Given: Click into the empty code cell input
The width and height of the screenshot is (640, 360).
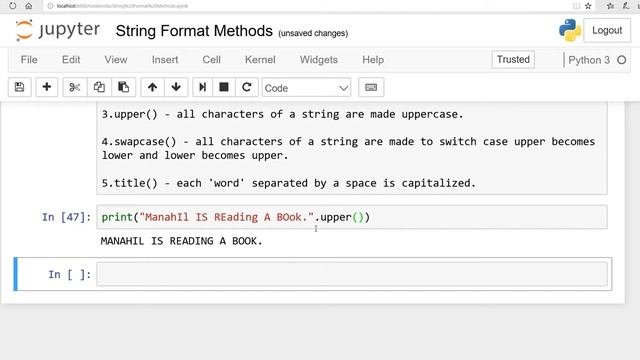Looking at the screenshot, I should [352, 274].
